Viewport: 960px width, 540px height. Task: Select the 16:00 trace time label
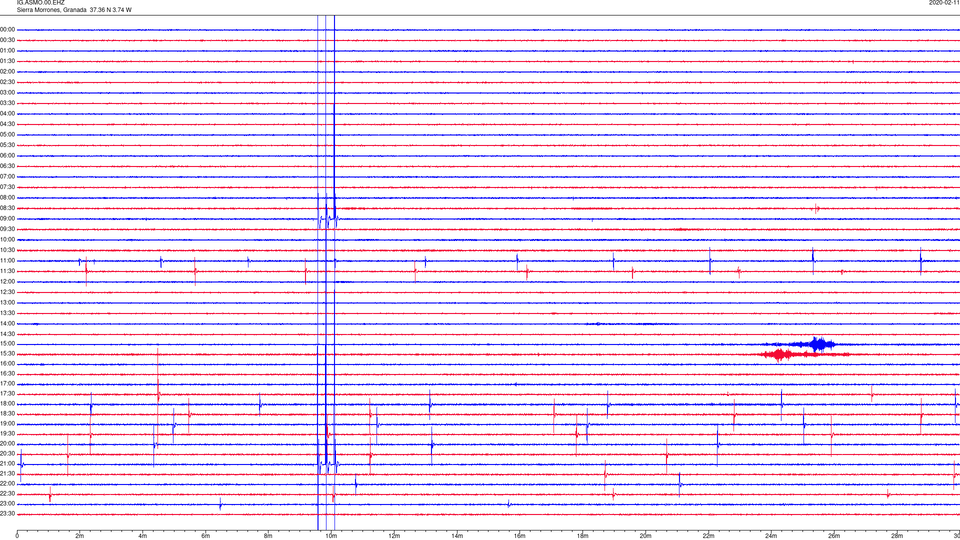point(8,364)
